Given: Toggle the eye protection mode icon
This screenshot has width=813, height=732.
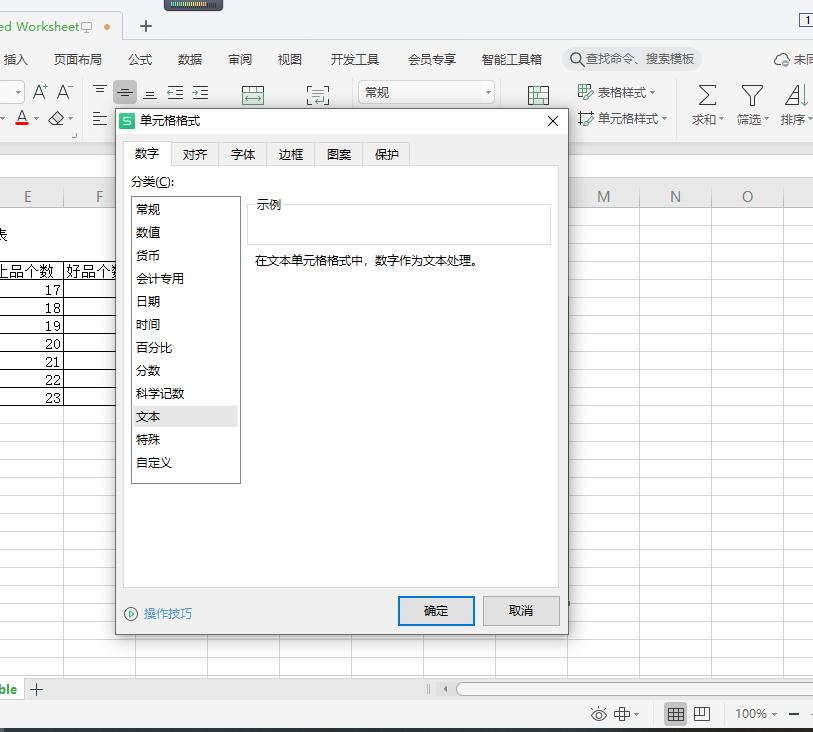Looking at the screenshot, I should [598, 714].
